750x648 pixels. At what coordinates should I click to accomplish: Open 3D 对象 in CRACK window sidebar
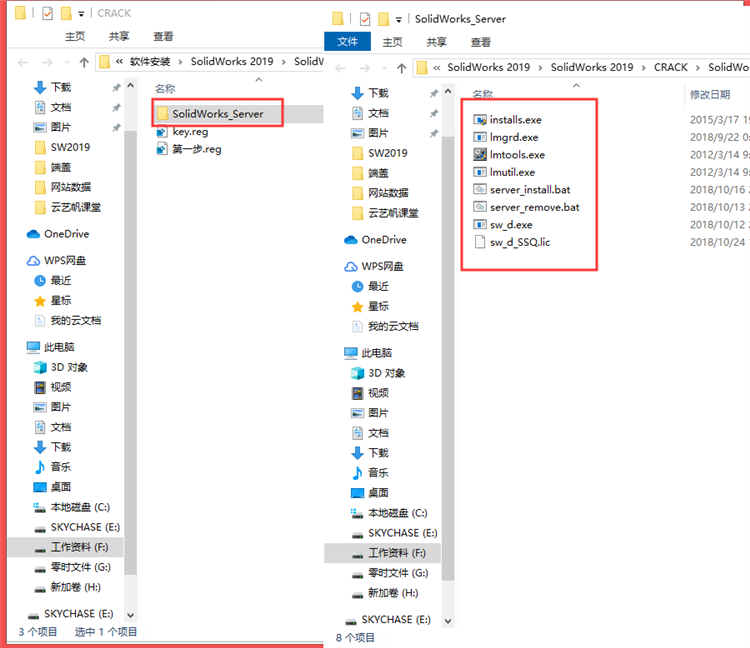point(60,367)
